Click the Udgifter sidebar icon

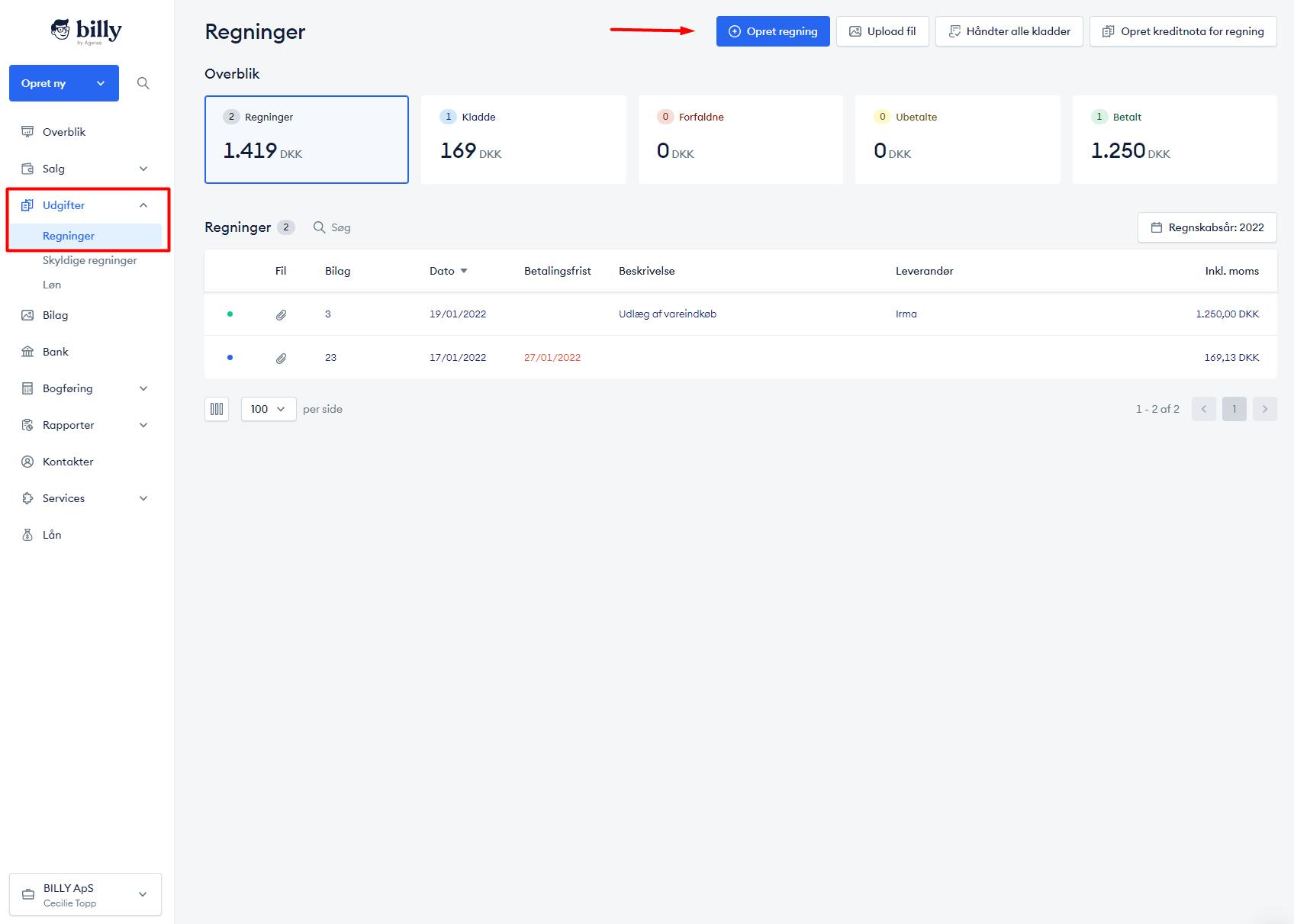[x=27, y=205]
